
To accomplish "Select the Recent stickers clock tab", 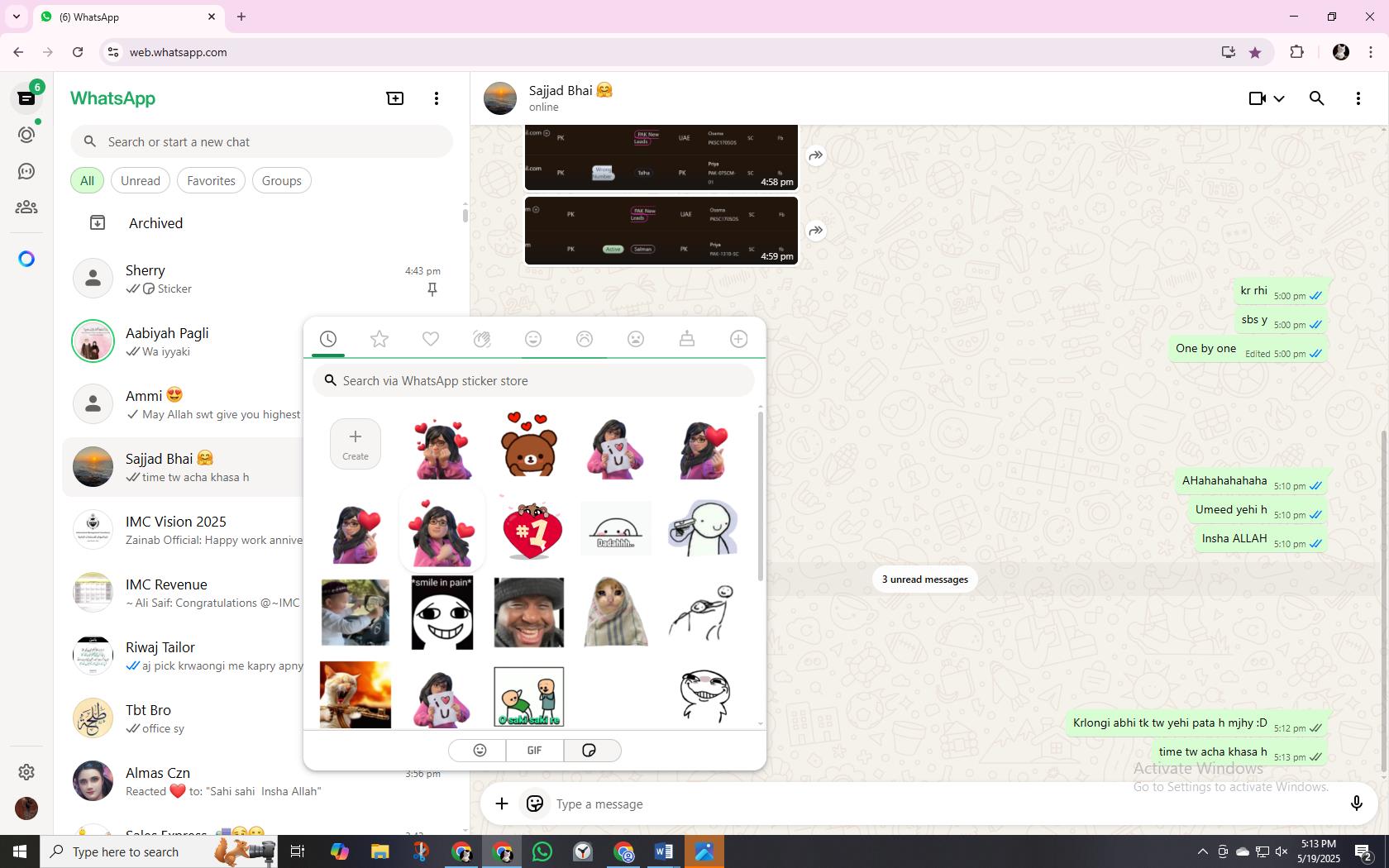I will [x=328, y=339].
